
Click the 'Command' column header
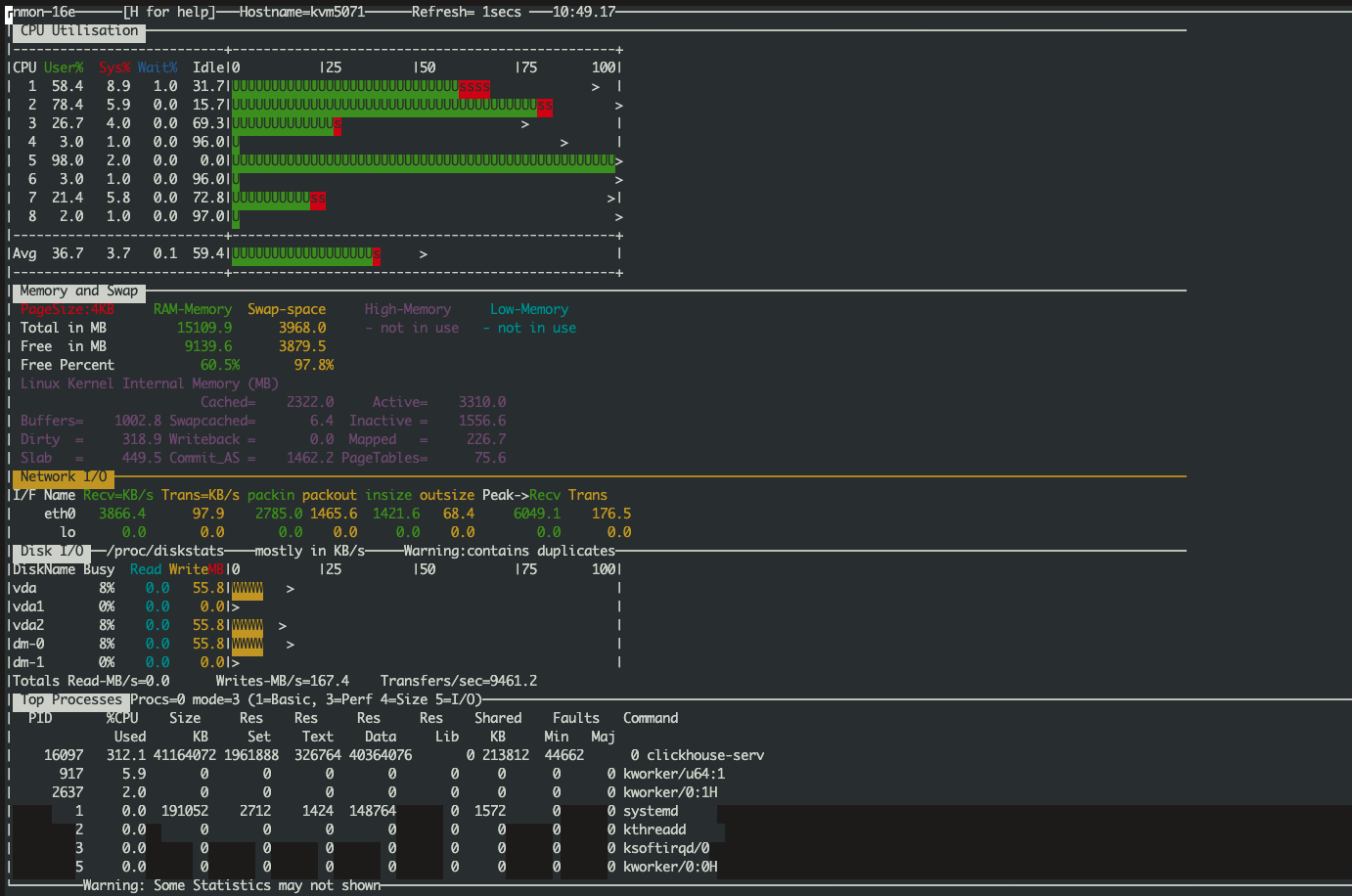651,718
